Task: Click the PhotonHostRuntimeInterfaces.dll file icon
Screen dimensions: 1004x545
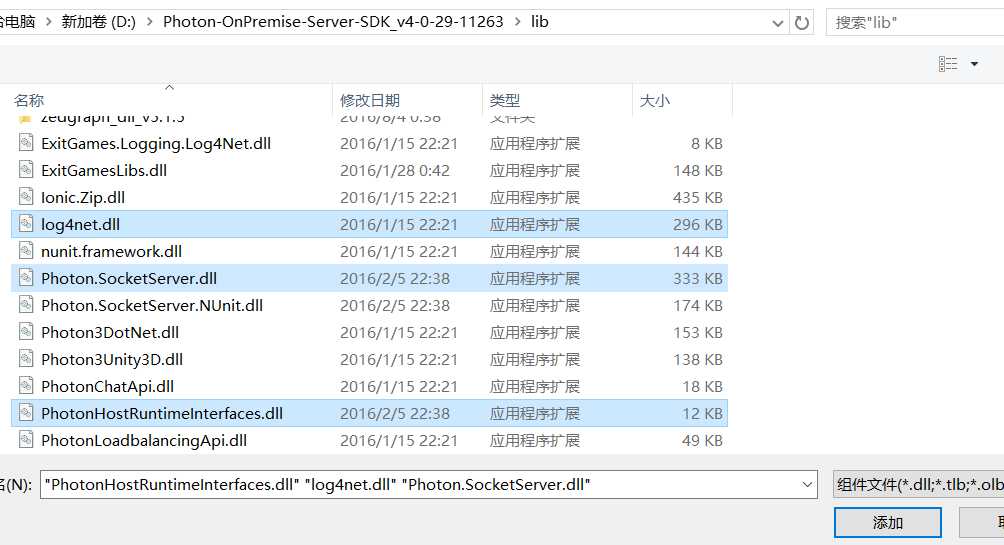Action: coord(26,412)
